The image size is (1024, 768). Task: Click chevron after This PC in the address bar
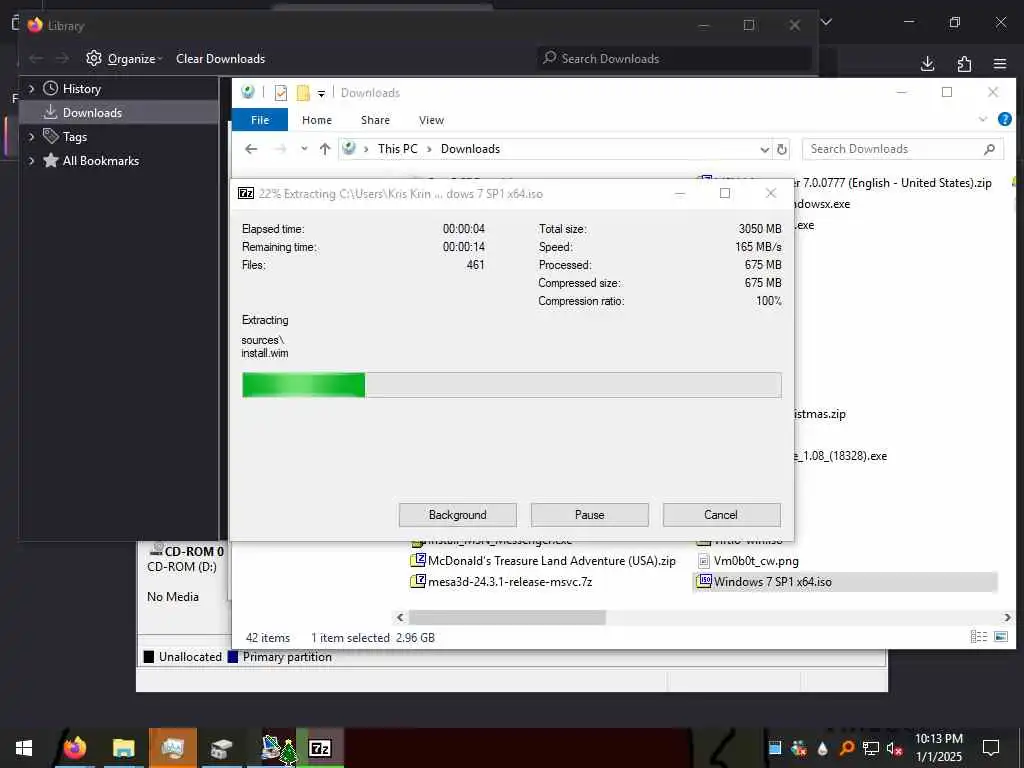click(429, 149)
